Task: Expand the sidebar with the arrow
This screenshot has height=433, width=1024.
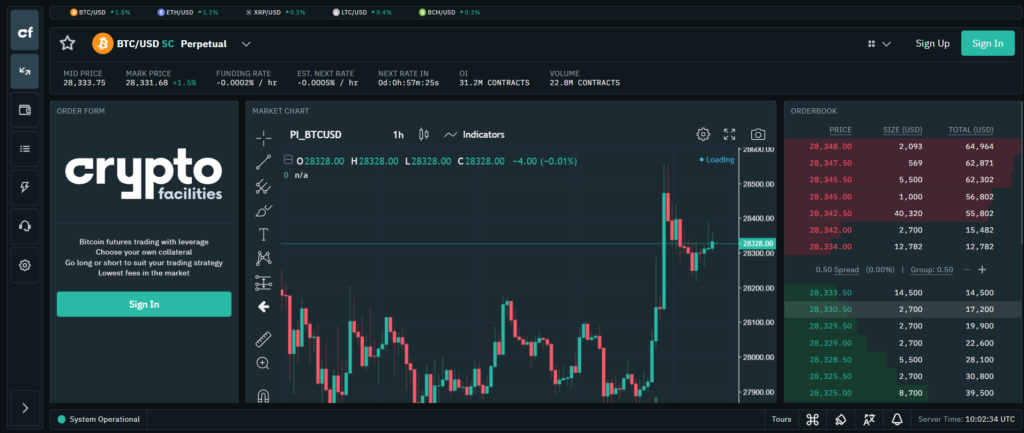Action: [25, 408]
